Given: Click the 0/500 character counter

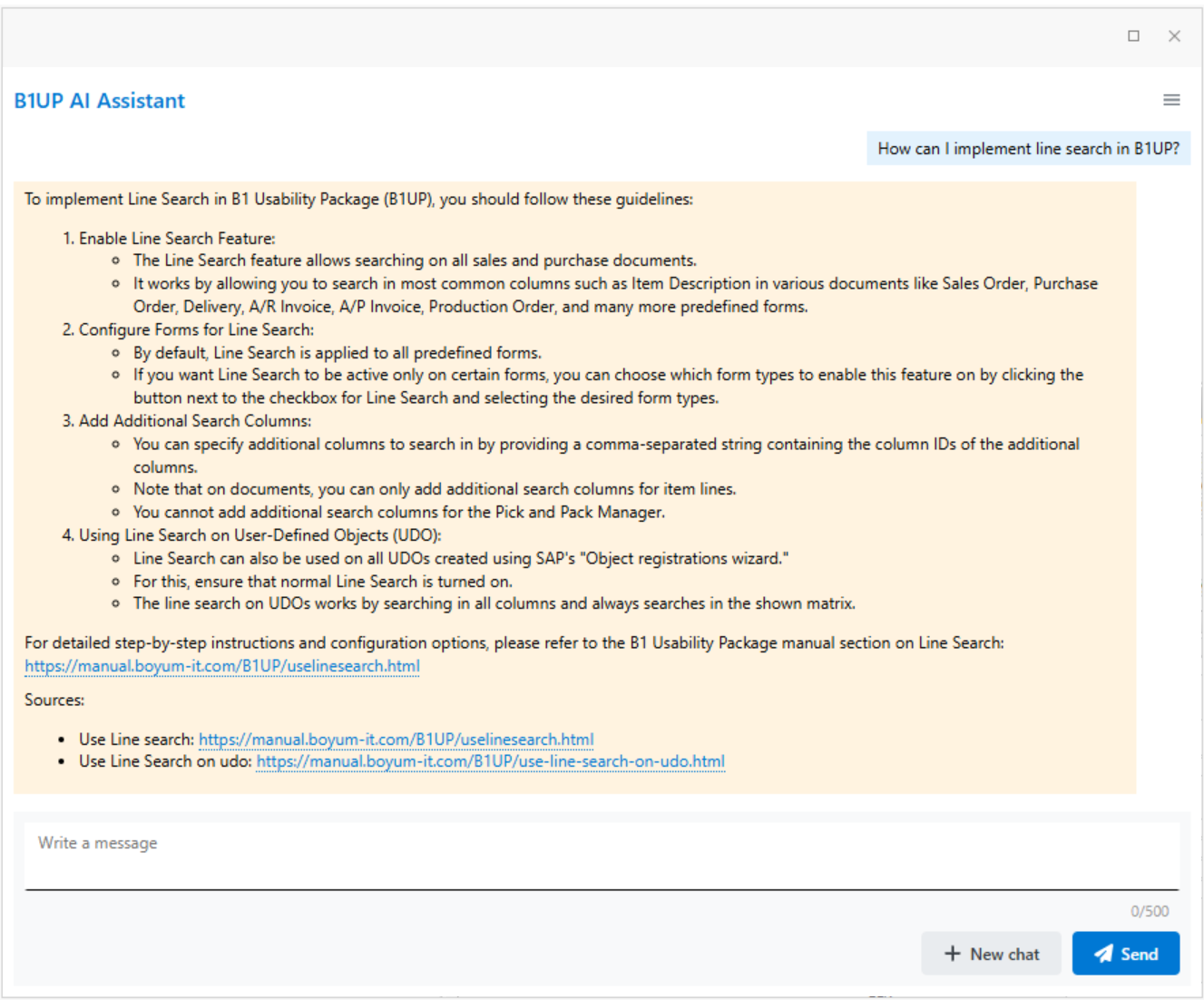Looking at the screenshot, I should click(x=1149, y=911).
